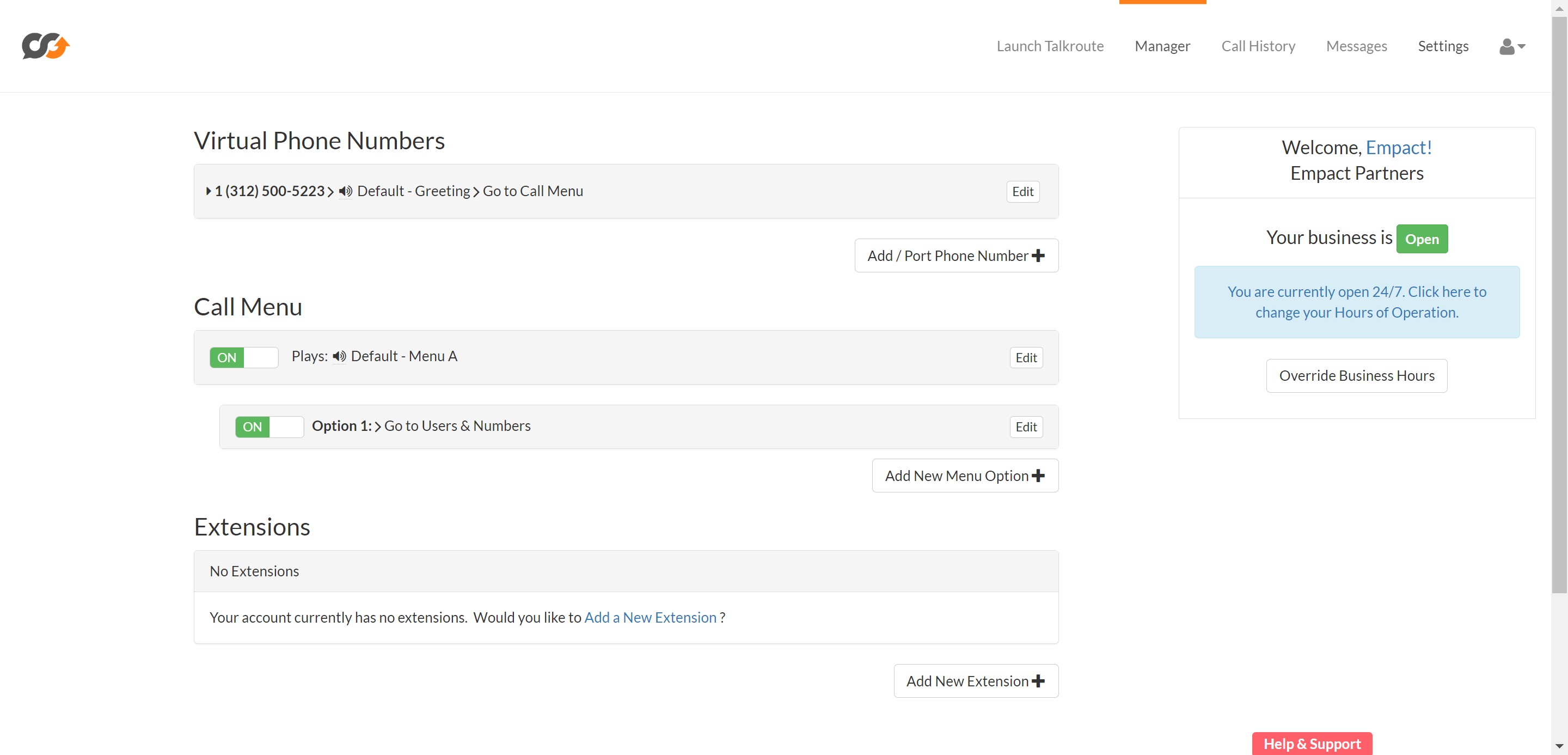This screenshot has width=1568, height=755.
Task: Open the user account dropdown caret
Action: [x=1521, y=46]
